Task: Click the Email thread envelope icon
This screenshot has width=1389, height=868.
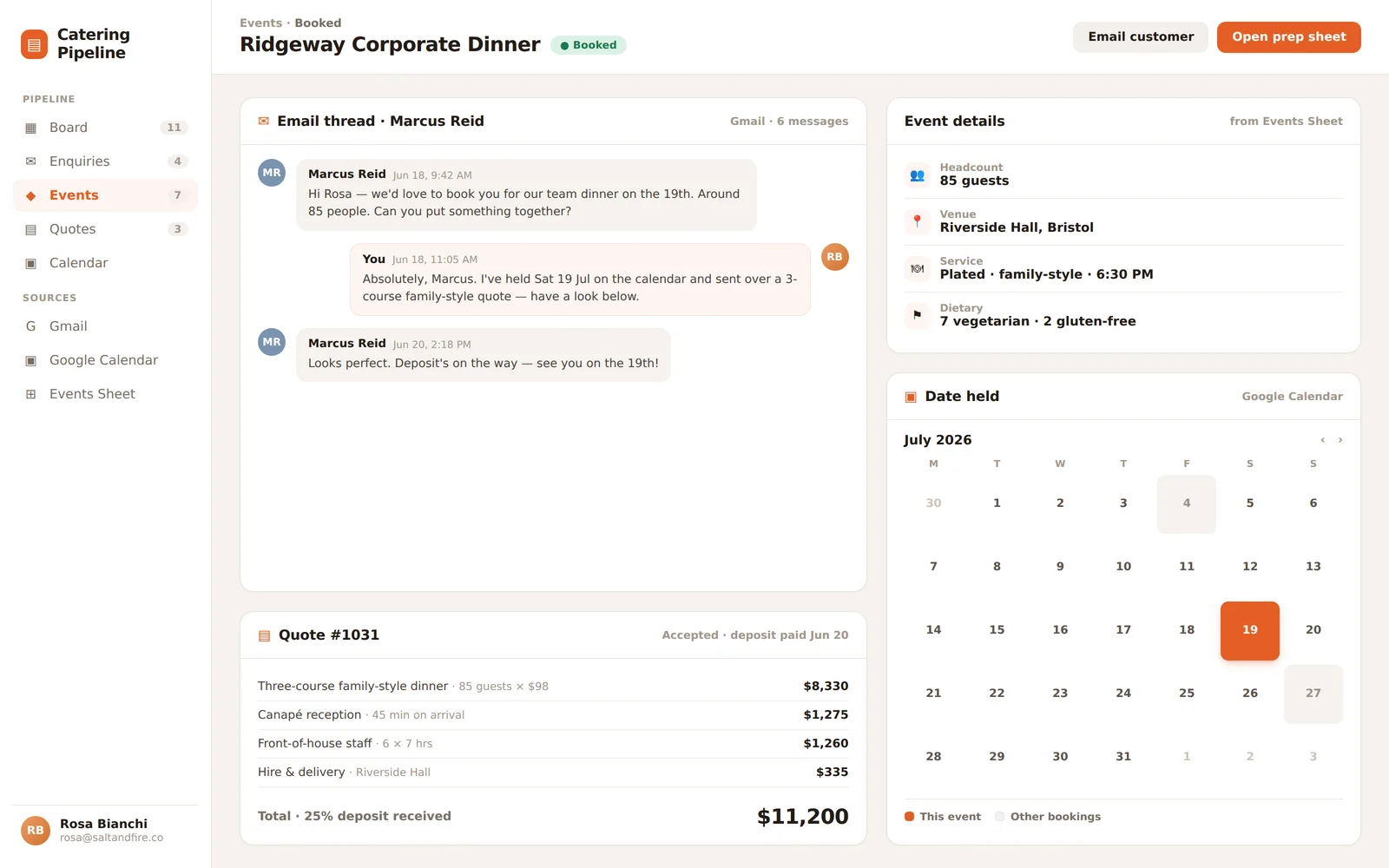Action: 264,122
